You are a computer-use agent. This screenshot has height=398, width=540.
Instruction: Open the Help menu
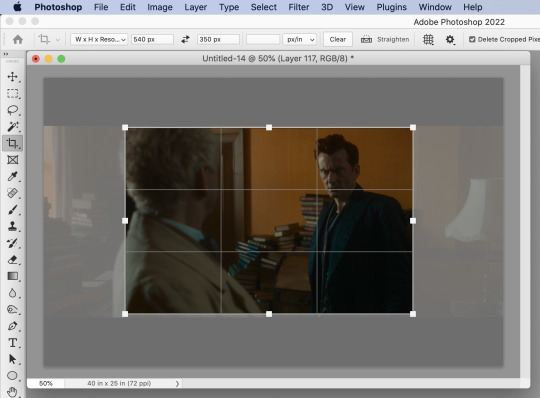pos(473,7)
